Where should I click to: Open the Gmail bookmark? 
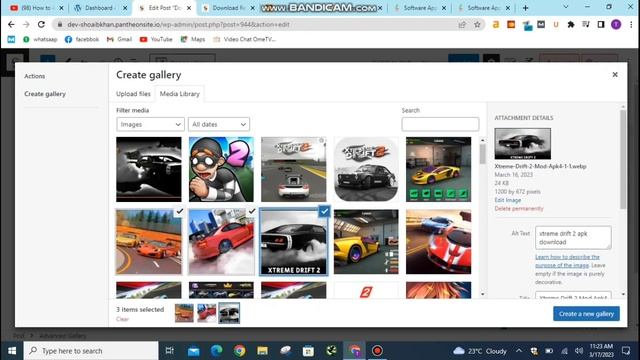click(119, 39)
